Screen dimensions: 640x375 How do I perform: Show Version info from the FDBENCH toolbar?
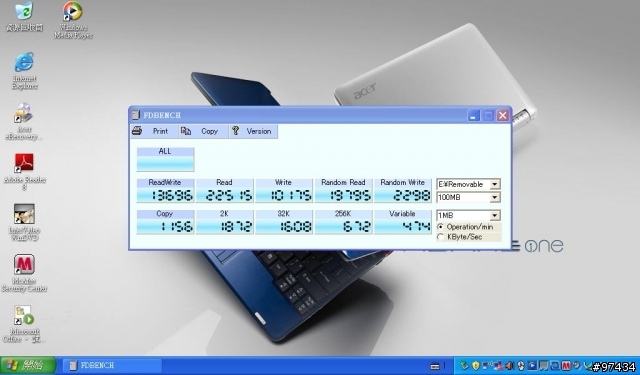(253, 131)
